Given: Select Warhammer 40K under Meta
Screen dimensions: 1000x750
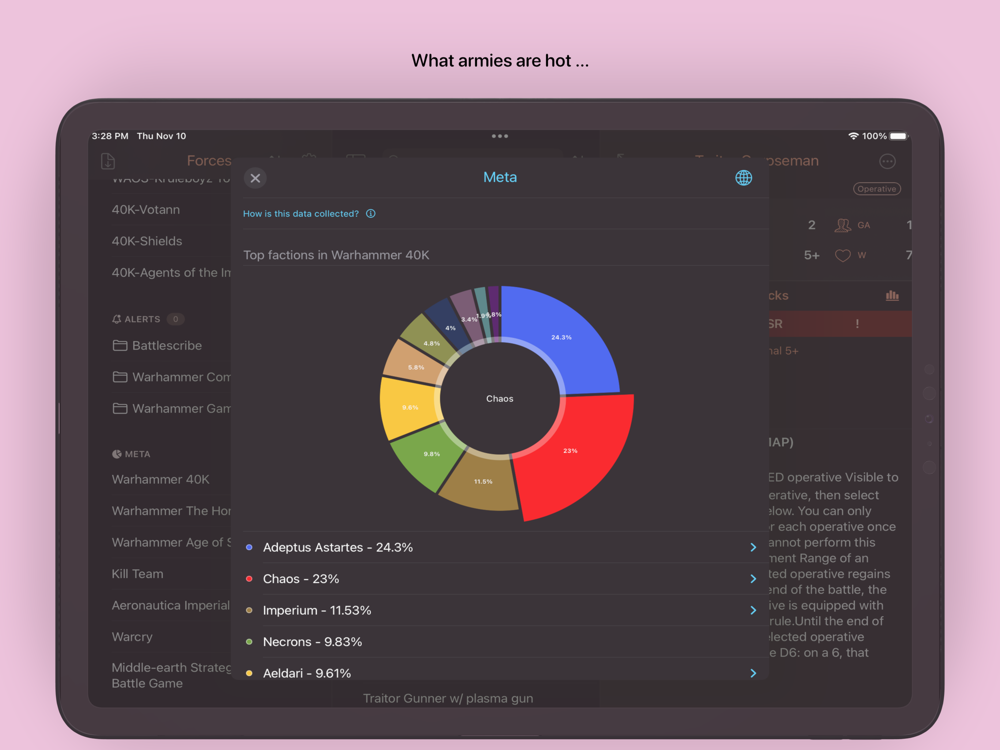Looking at the screenshot, I should pyautogui.click(x=160, y=480).
